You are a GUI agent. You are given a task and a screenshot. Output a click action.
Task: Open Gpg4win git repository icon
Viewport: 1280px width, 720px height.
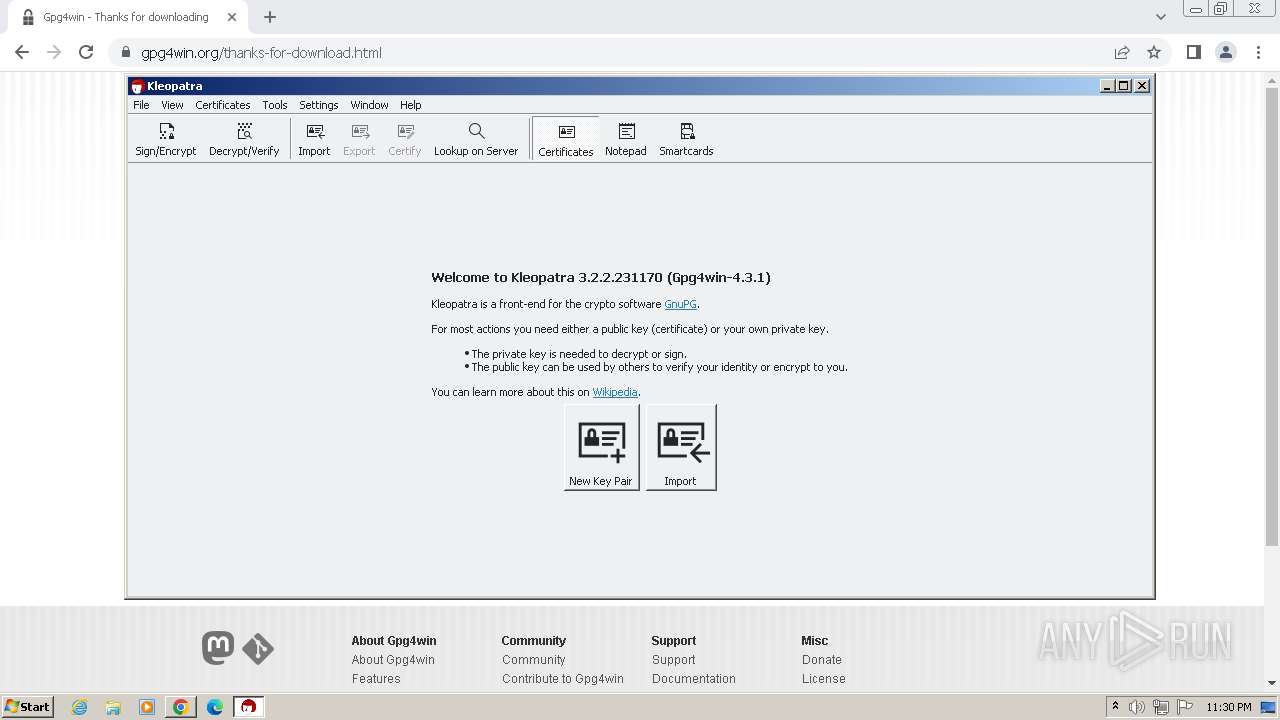point(258,649)
